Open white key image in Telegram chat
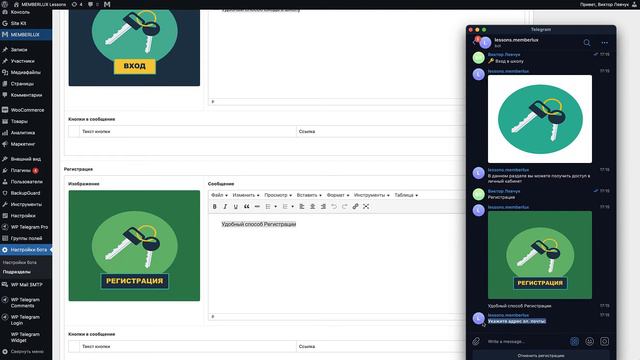 [540, 119]
